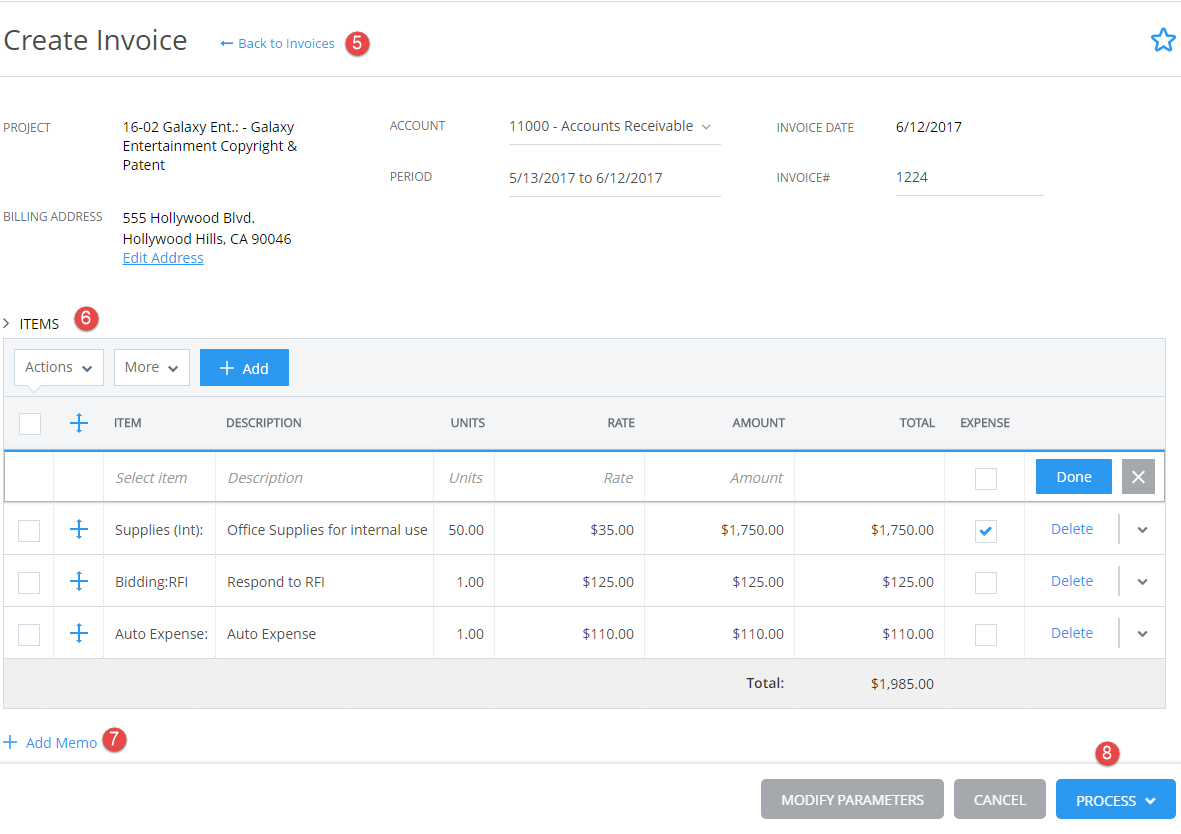Select checkbox for Supplies (Int) row

click(29, 530)
